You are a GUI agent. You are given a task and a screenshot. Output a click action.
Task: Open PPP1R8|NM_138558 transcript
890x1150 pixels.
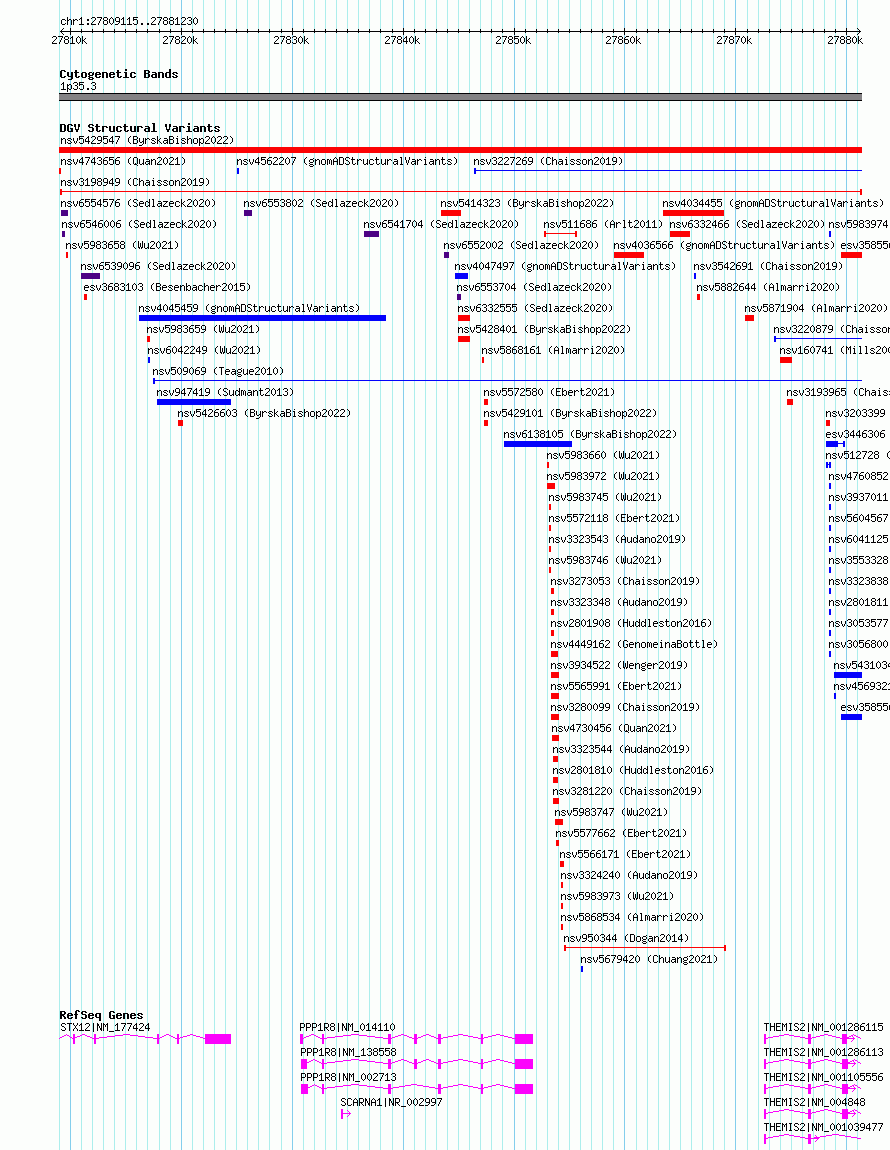pyautogui.click(x=348, y=1052)
